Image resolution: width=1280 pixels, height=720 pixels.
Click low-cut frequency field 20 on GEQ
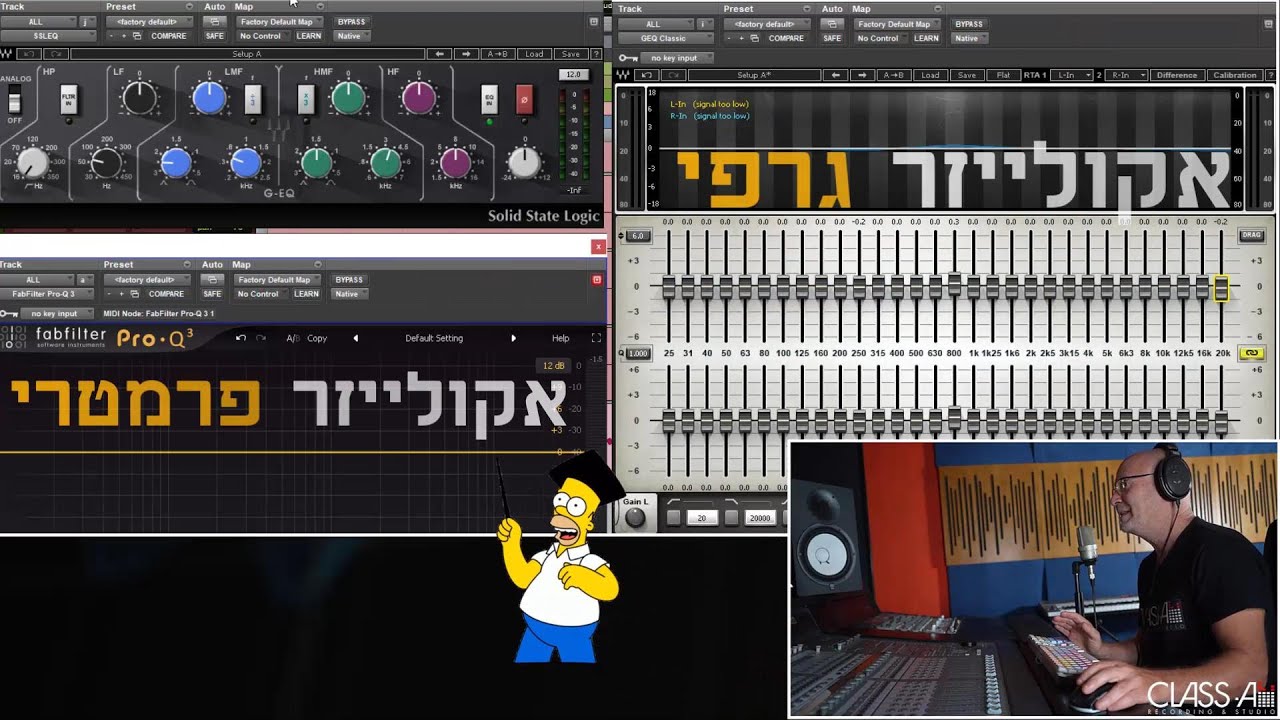point(702,518)
